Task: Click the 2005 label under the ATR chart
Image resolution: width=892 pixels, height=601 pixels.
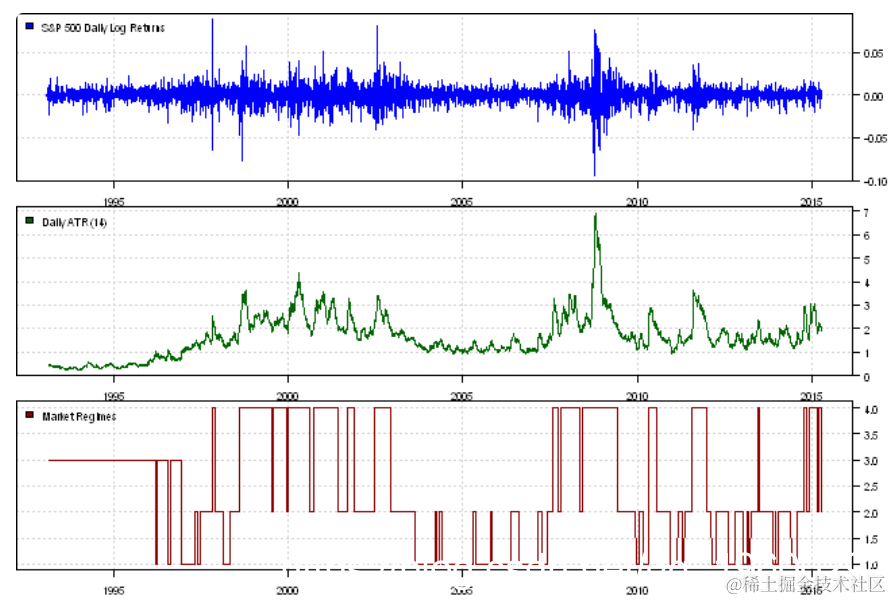Action: (461, 396)
